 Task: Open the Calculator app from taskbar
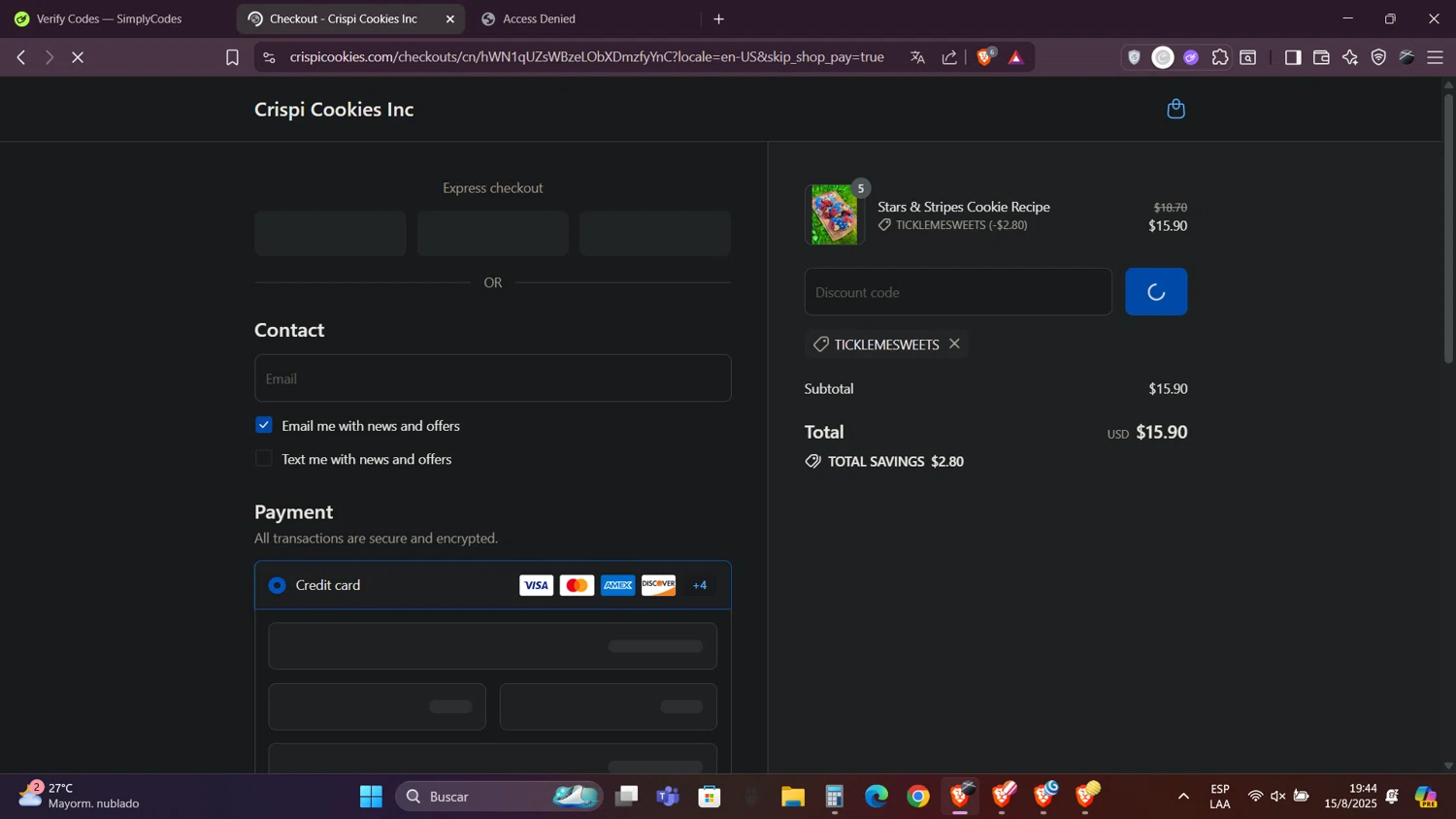[835, 797]
